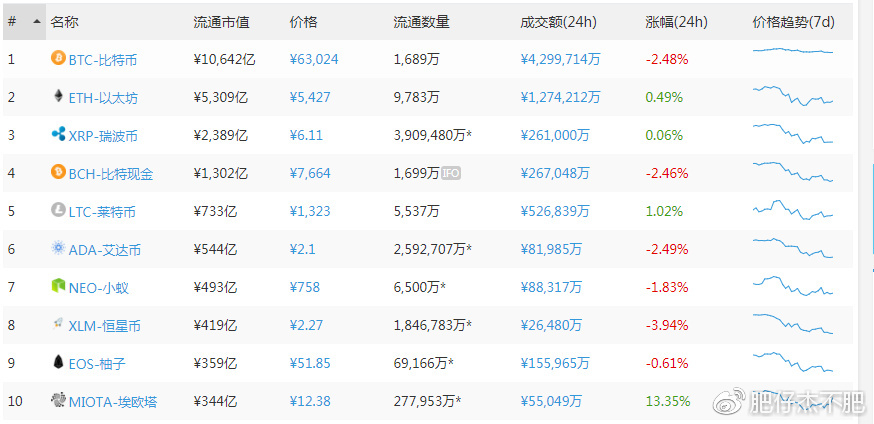Open the NEO-小蚁 link

coord(99,288)
